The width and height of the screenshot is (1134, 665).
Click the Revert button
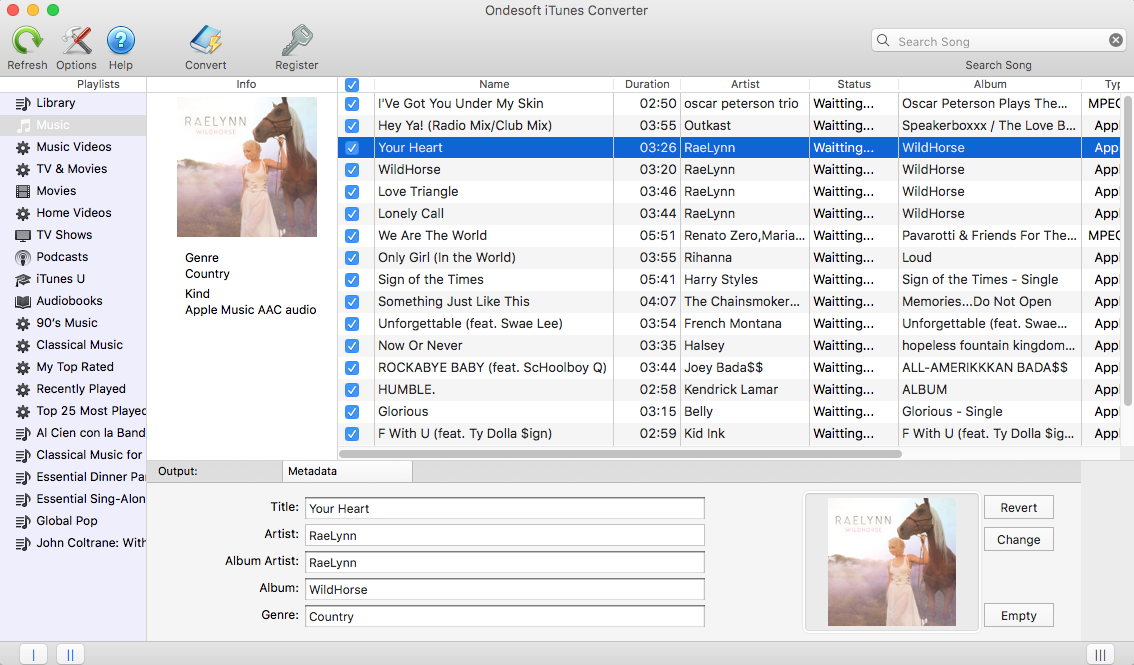(1018, 508)
